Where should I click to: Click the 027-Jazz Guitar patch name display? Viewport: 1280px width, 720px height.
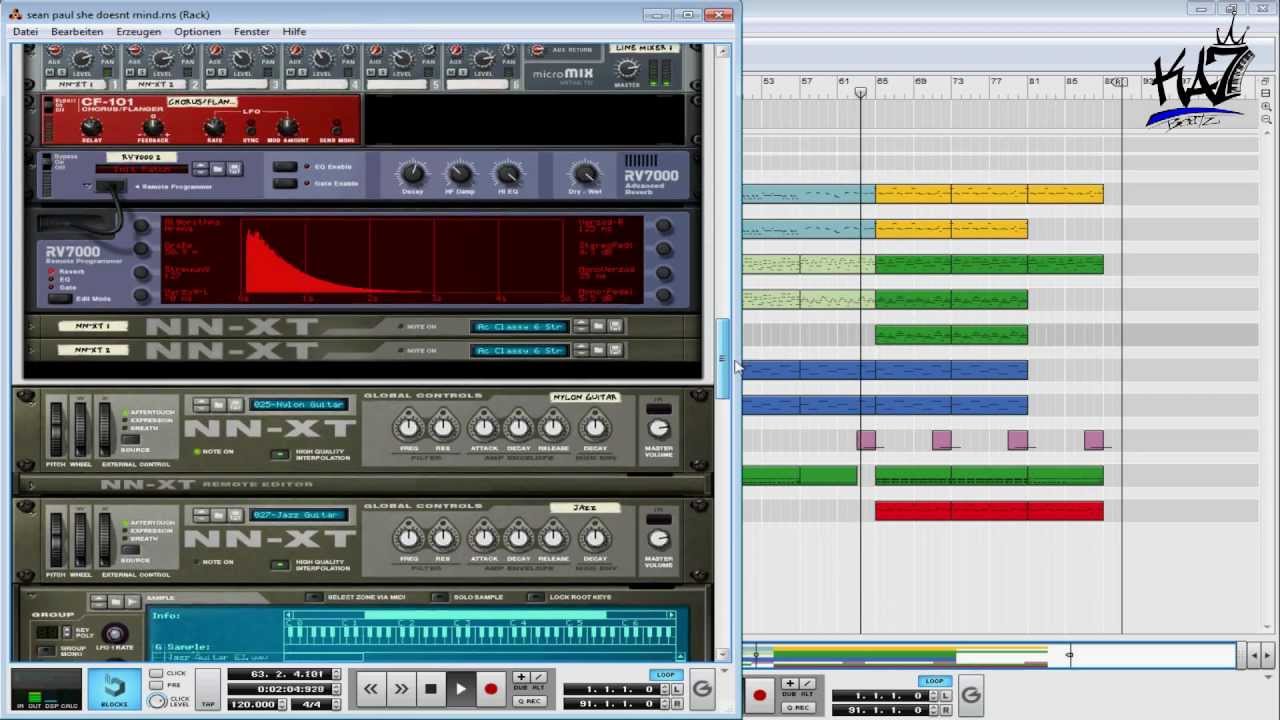click(299, 514)
